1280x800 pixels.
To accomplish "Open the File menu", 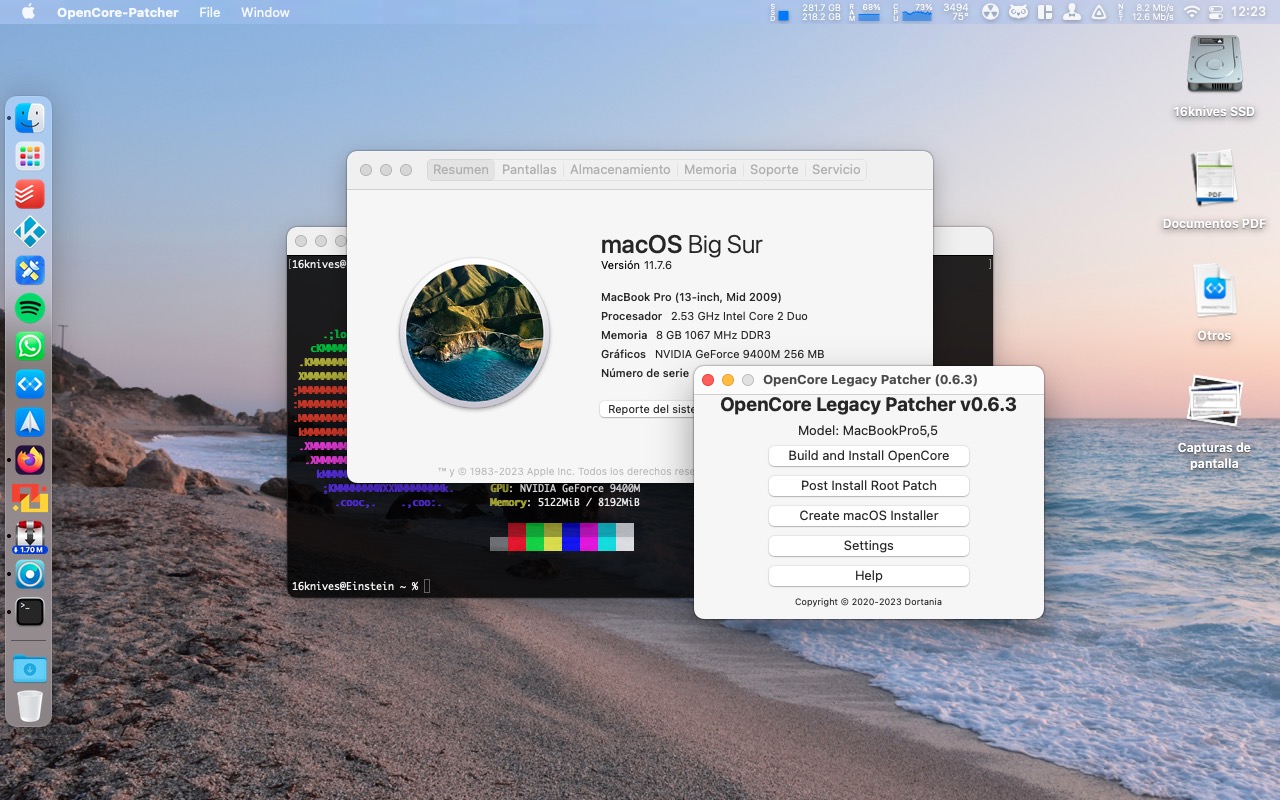I will click(210, 12).
